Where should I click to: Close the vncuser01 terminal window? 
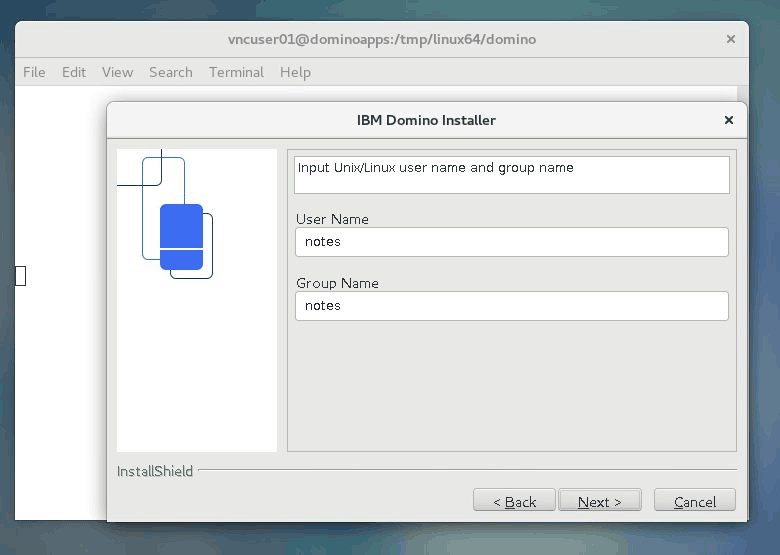731,39
